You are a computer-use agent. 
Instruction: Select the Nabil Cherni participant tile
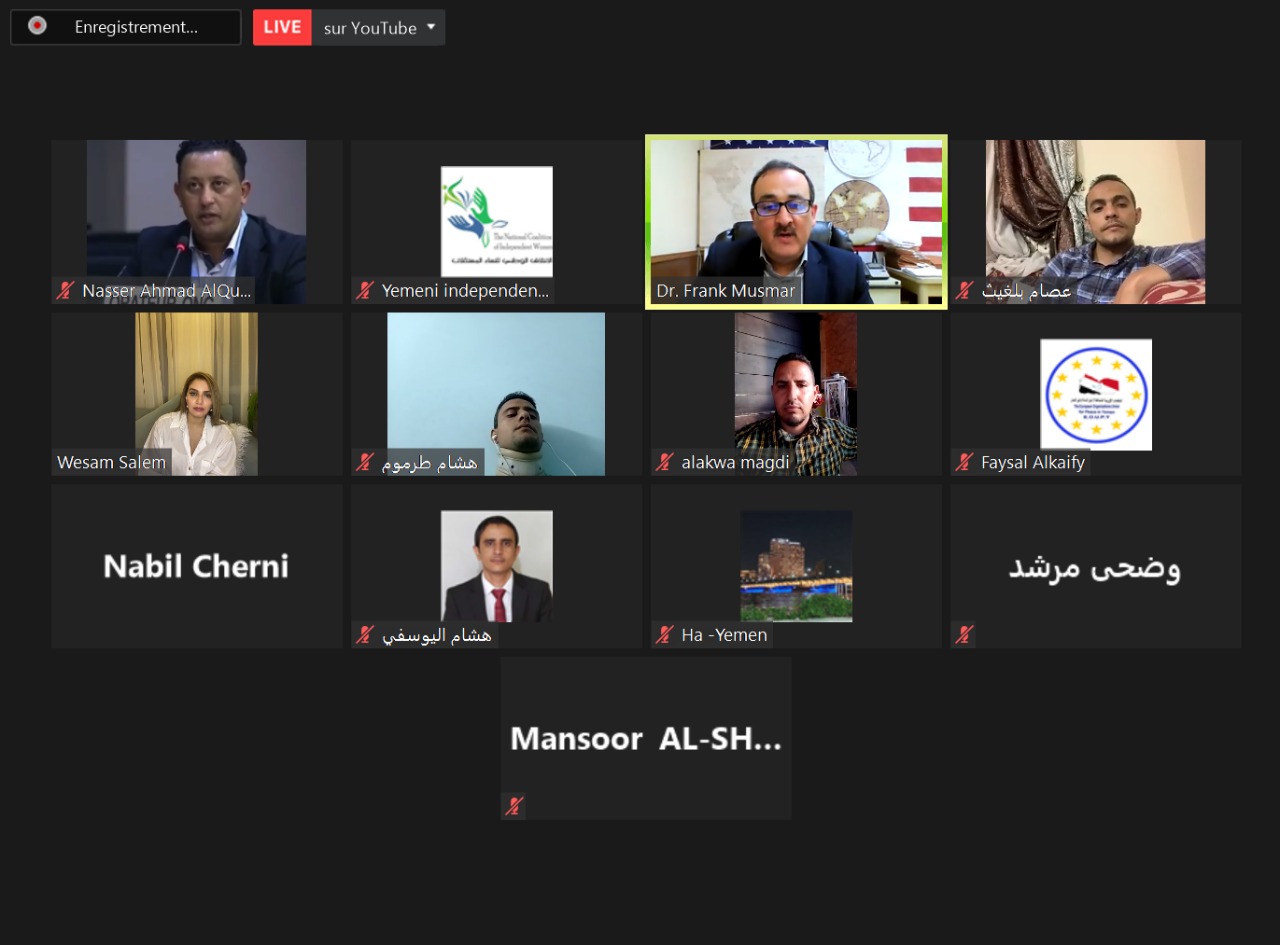pyautogui.click(x=197, y=566)
